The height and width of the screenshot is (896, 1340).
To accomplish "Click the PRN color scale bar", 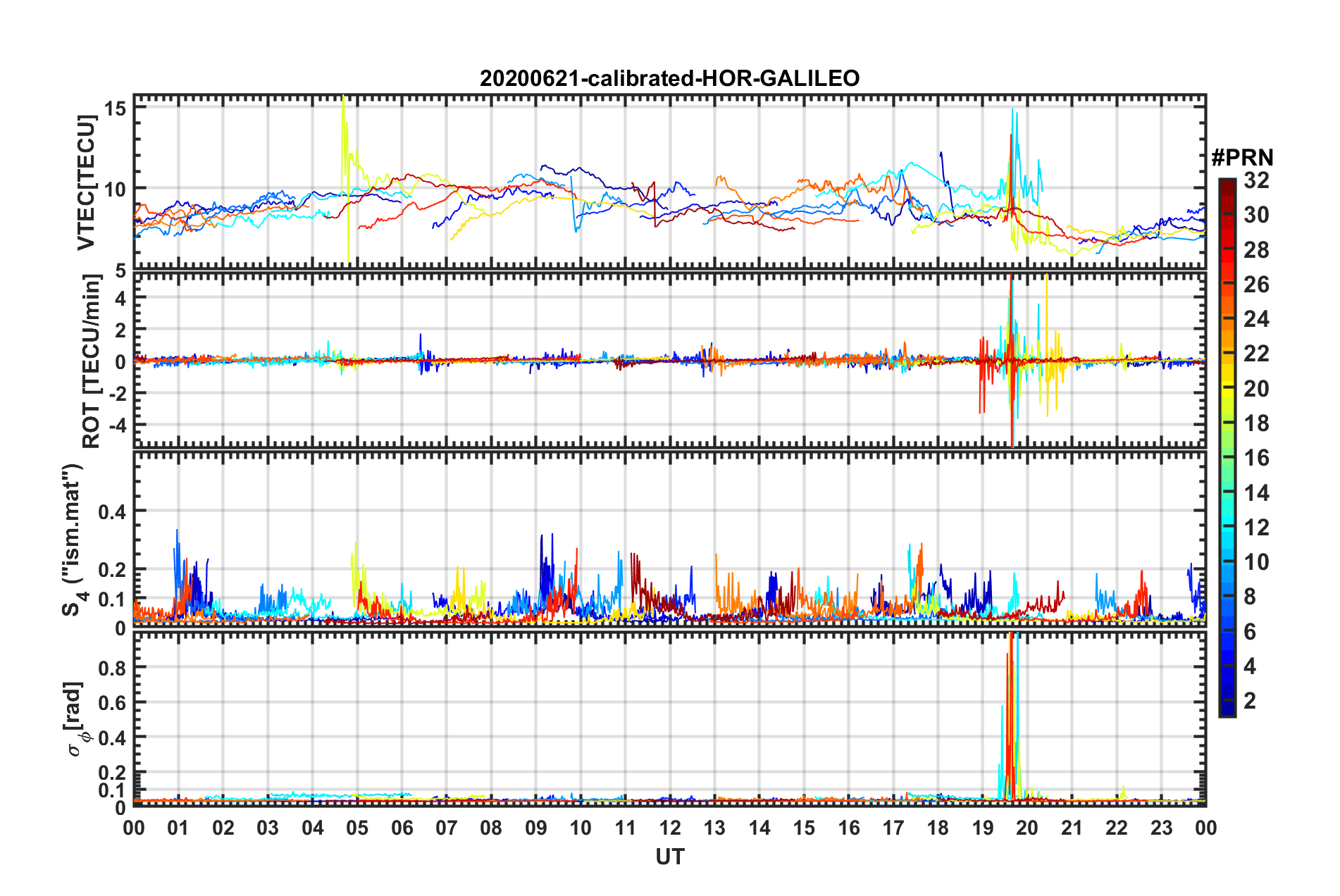I will click(x=1227, y=447).
